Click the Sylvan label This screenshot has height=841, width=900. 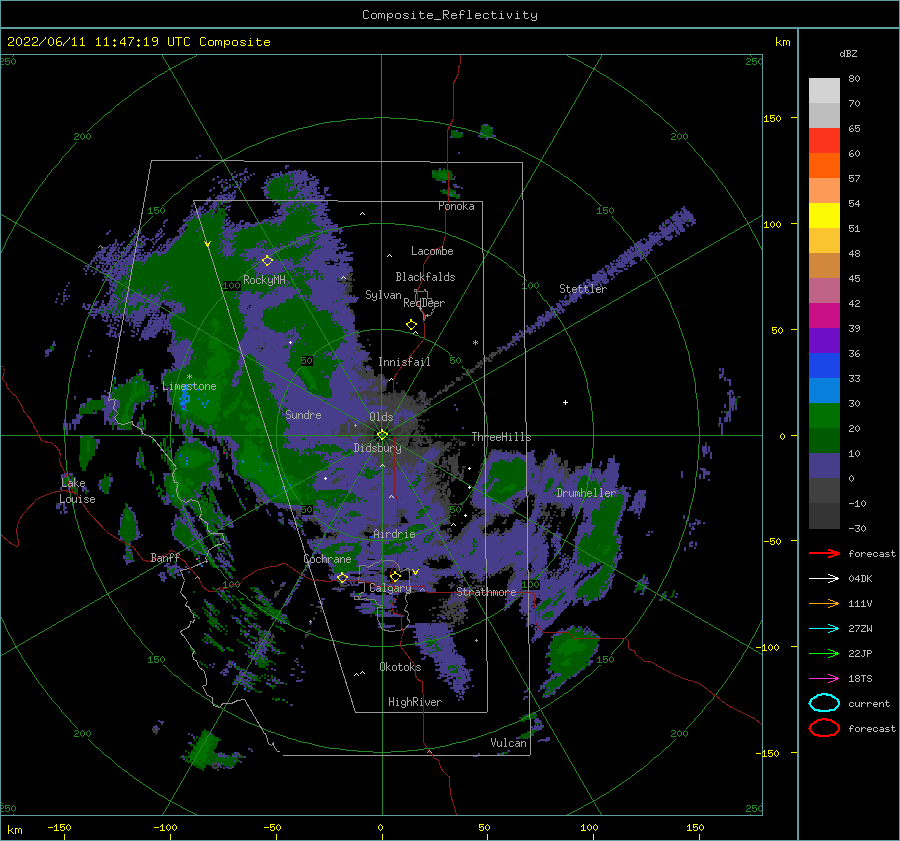383,295
